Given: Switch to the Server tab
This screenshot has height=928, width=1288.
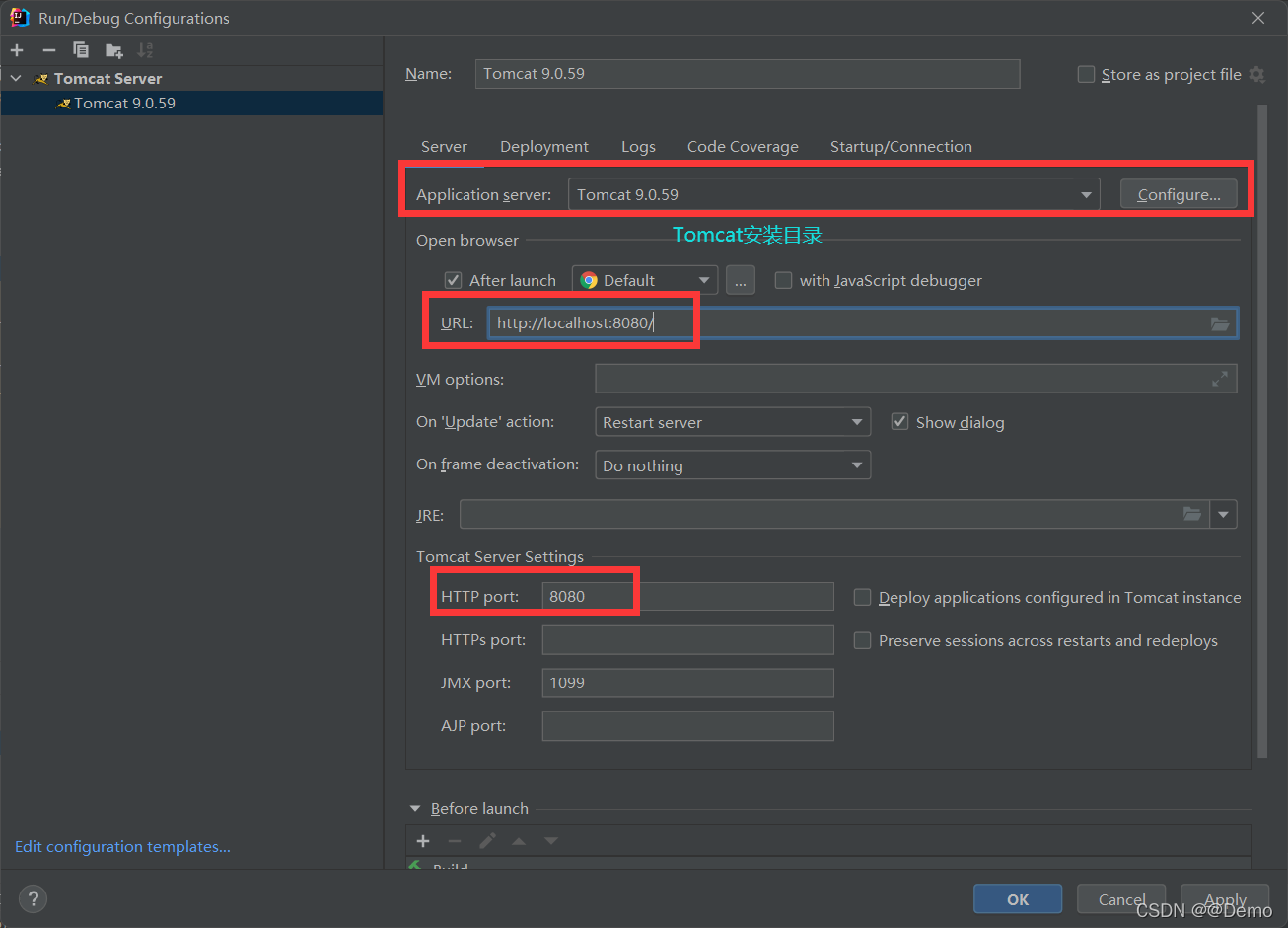Looking at the screenshot, I should click(444, 146).
